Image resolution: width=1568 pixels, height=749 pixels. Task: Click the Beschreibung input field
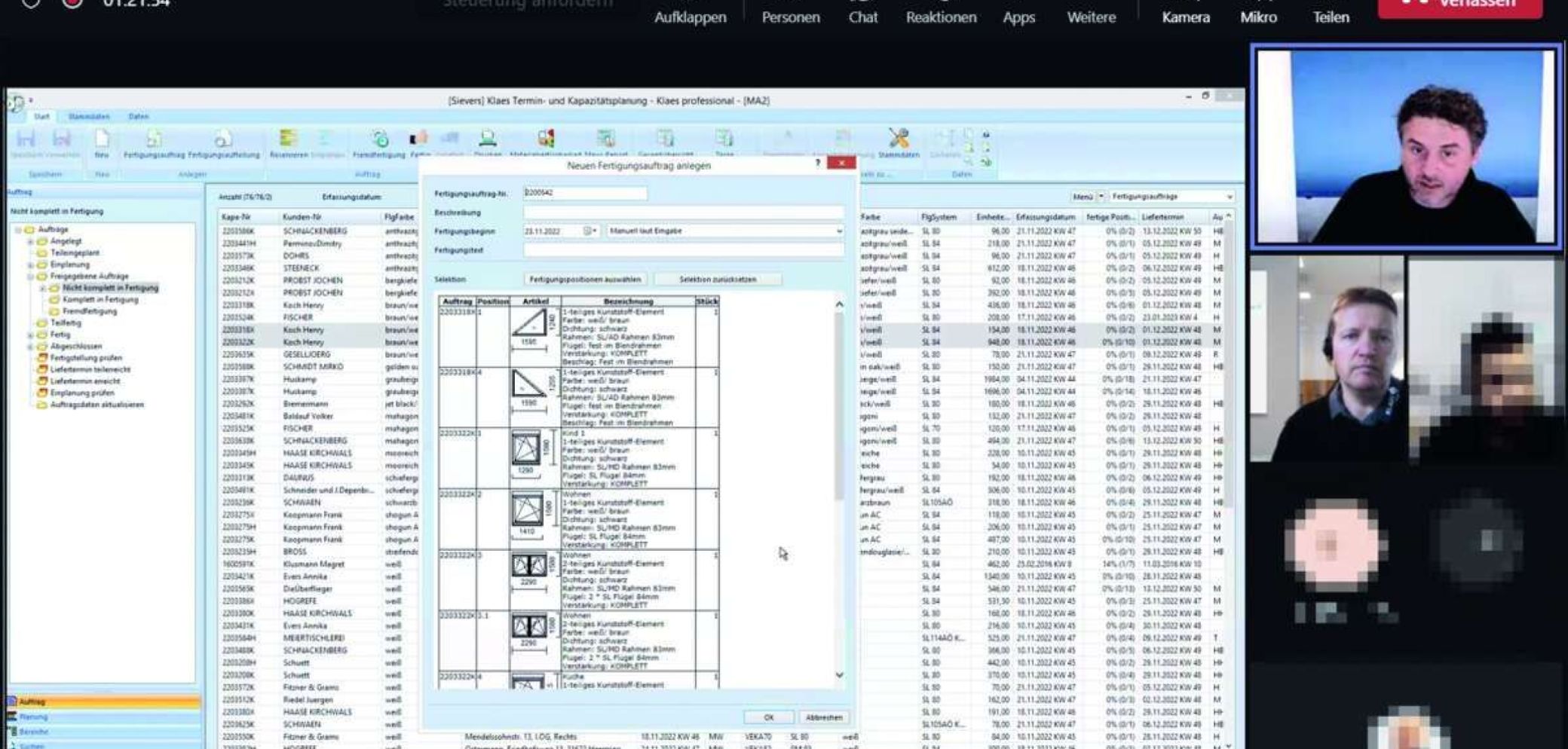coord(683,212)
